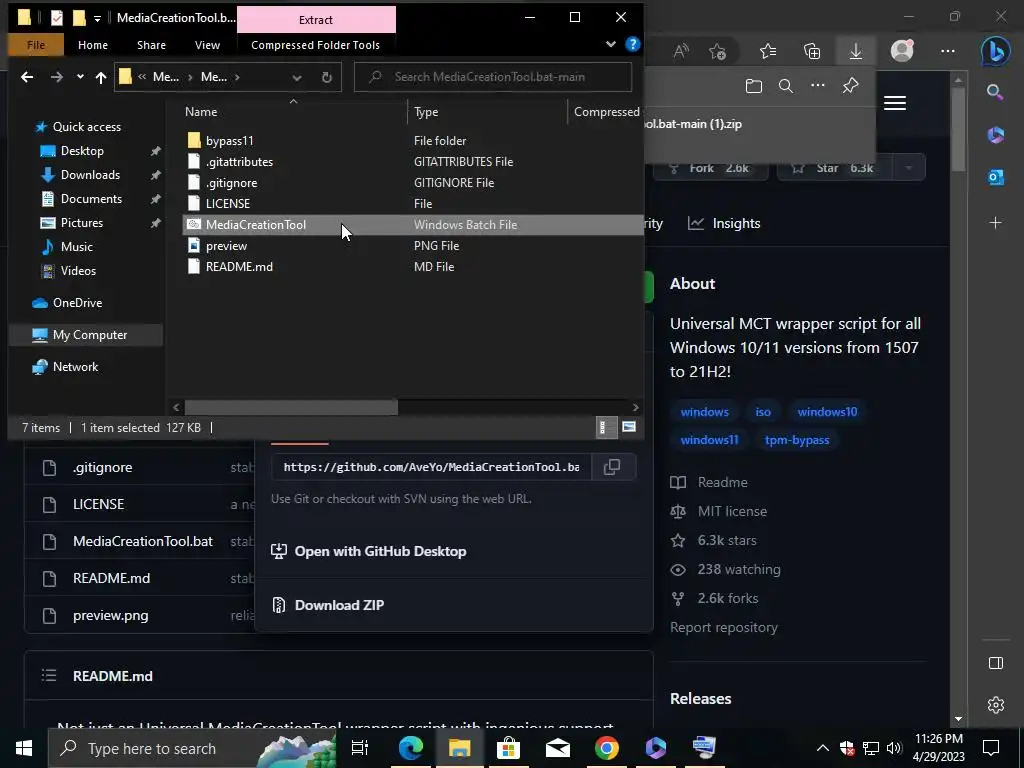Expand recent locations dropdown arrow
The width and height of the screenshot is (1024, 768).
[80, 77]
